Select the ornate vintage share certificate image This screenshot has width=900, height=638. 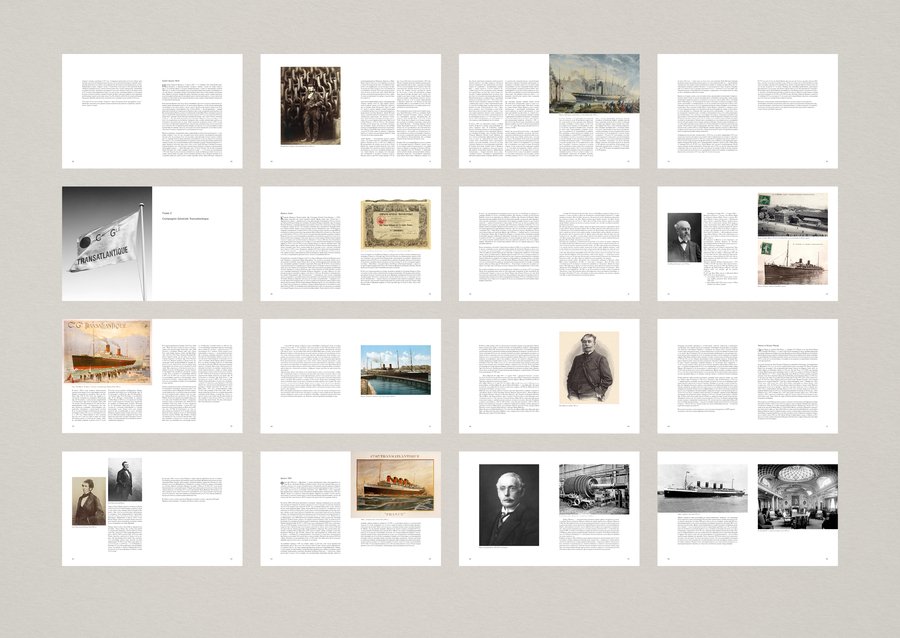(x=395, y=224)
